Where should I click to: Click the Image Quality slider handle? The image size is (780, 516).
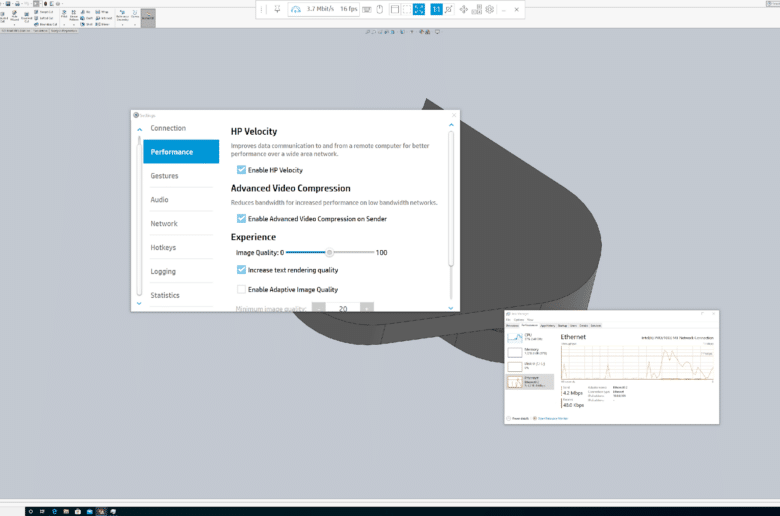(329, 252)
